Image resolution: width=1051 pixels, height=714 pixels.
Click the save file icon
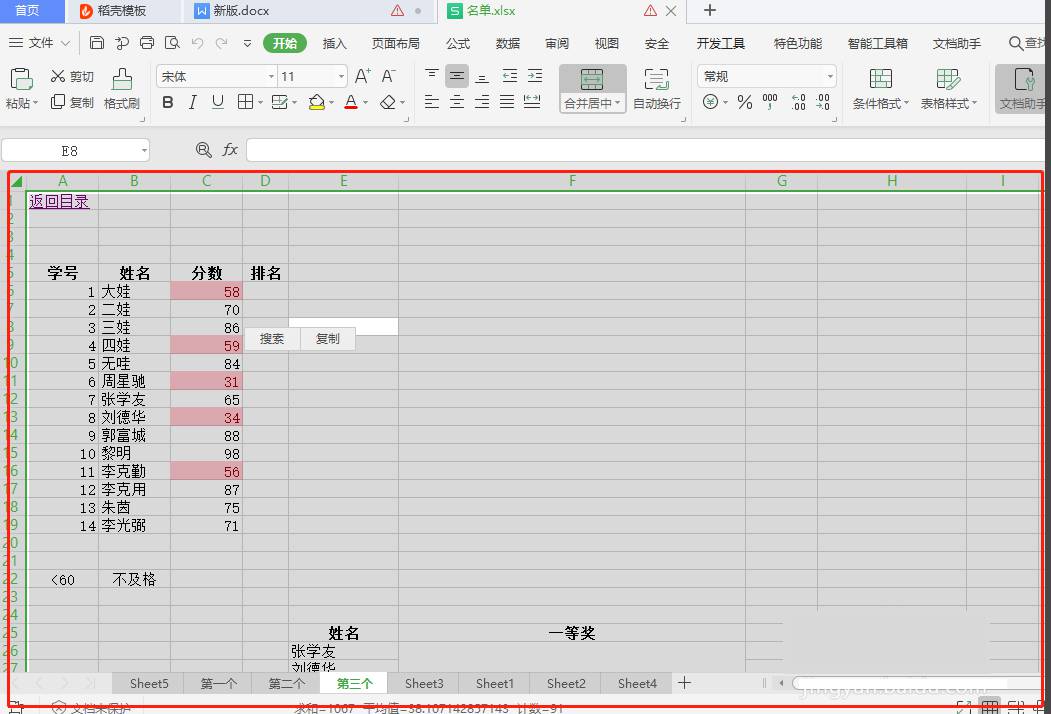pos(97,43)
